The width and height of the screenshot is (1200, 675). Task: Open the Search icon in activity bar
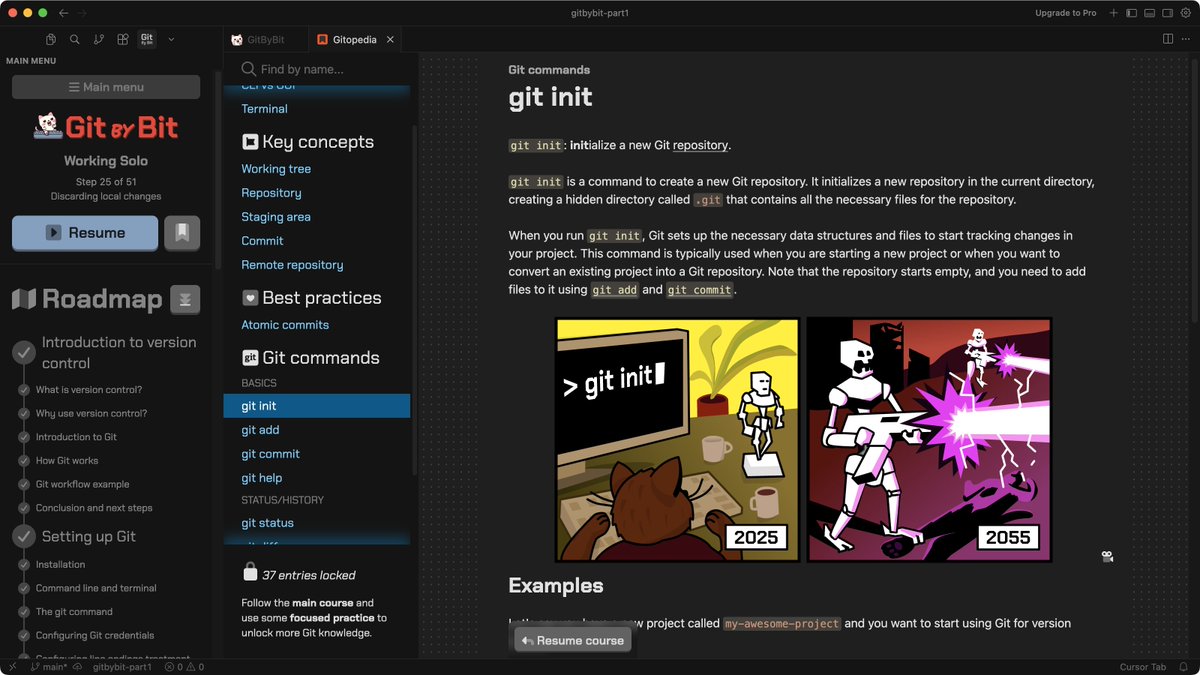(x=75, y=40)
